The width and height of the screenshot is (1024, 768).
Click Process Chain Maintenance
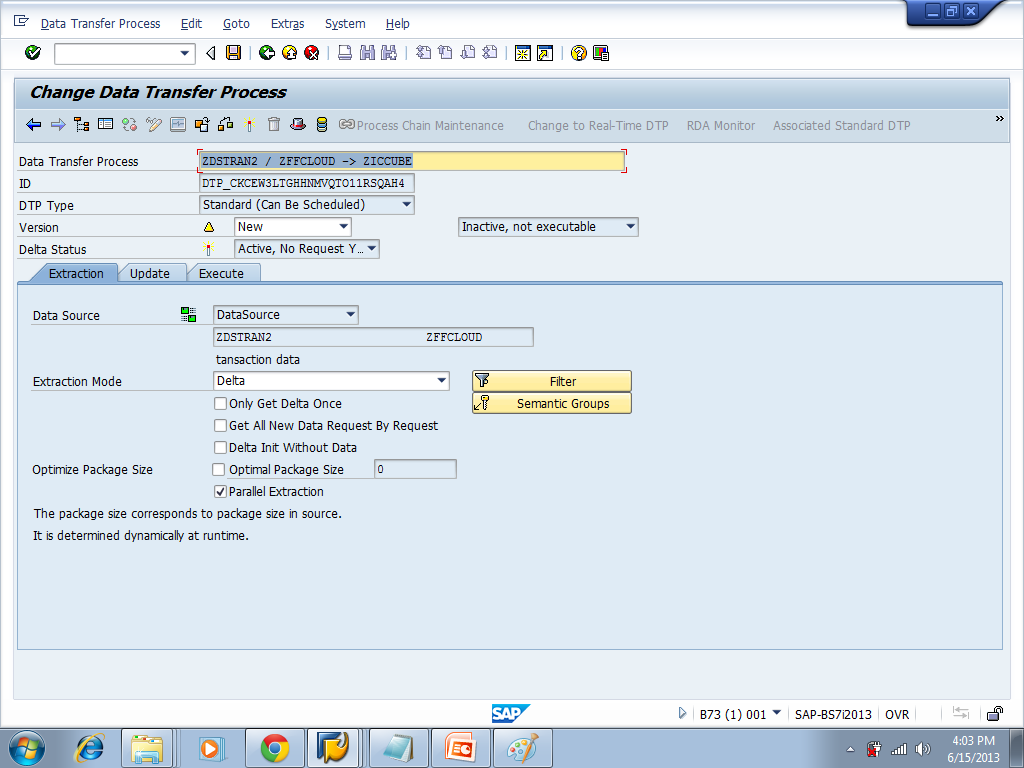pyautogui.click(x=425, y=125)
